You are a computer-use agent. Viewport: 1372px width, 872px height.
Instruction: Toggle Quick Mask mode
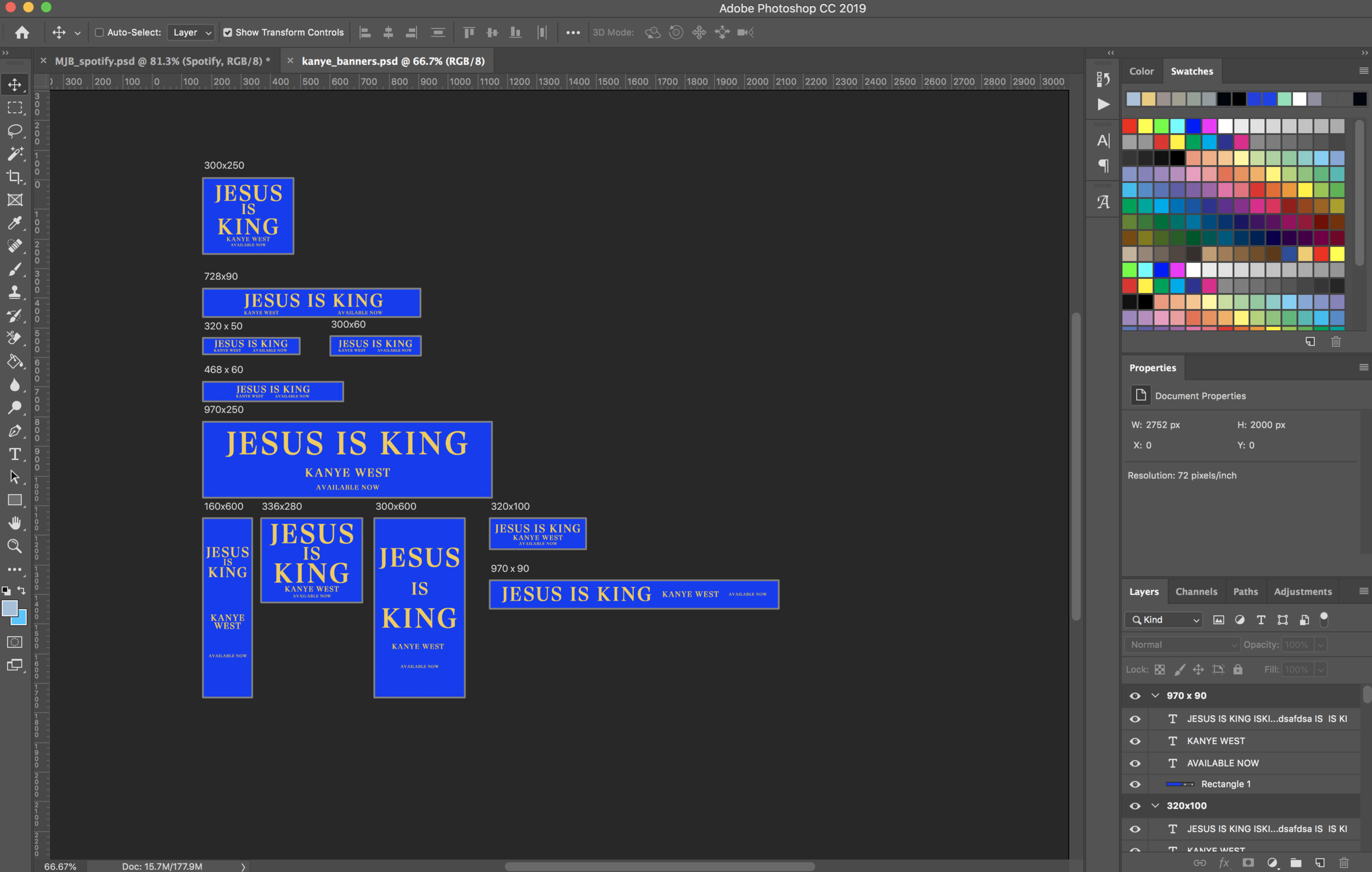point(15,642)
